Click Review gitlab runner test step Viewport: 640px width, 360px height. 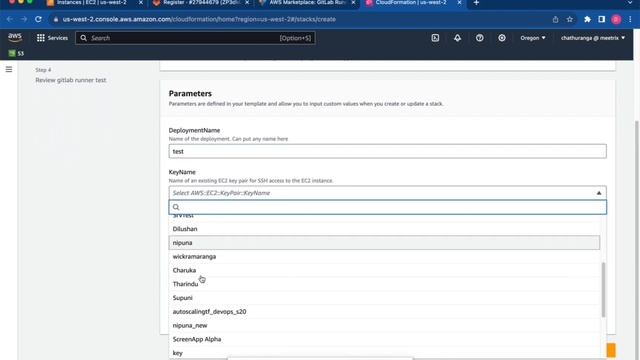(x=71, y=80)
